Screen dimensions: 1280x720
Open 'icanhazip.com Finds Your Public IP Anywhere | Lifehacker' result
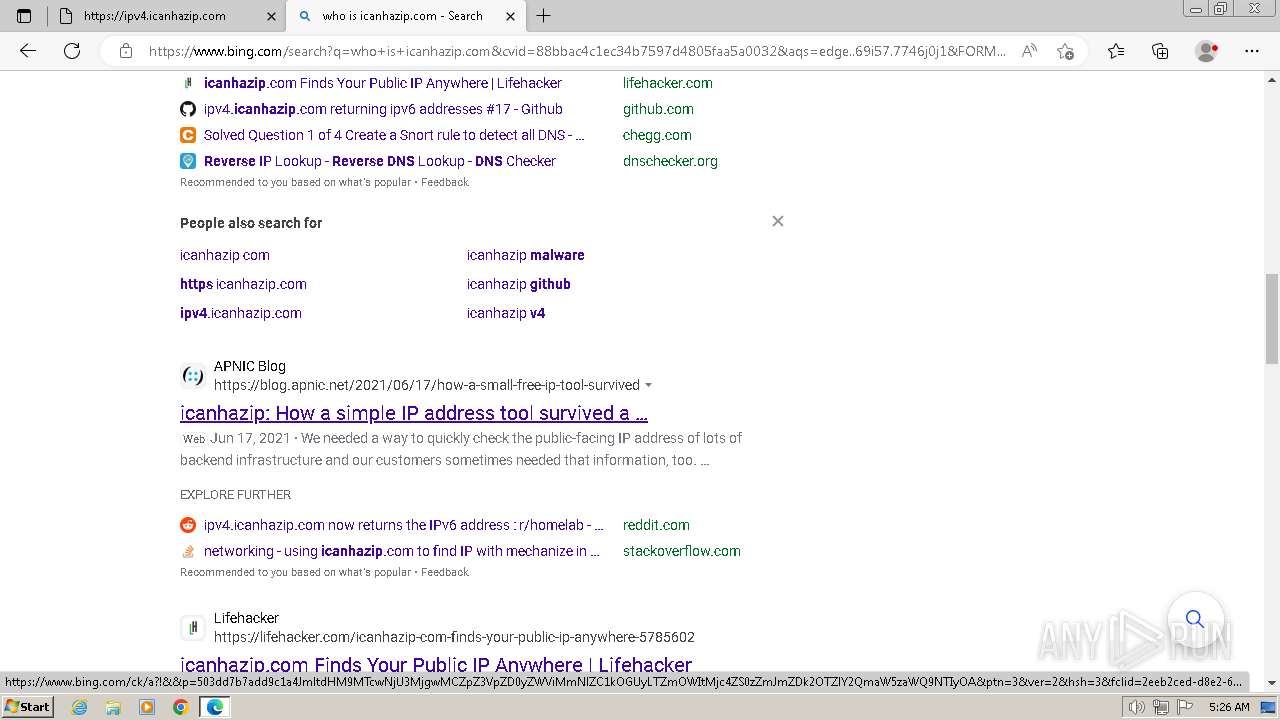[436, 665]
